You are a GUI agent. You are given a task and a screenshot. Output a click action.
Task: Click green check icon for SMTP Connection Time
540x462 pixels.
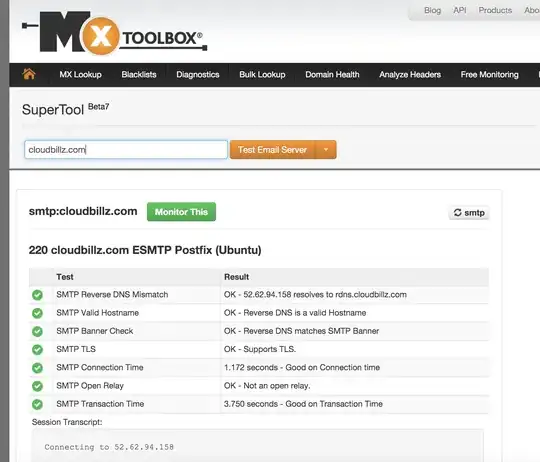tap(37, 368)
